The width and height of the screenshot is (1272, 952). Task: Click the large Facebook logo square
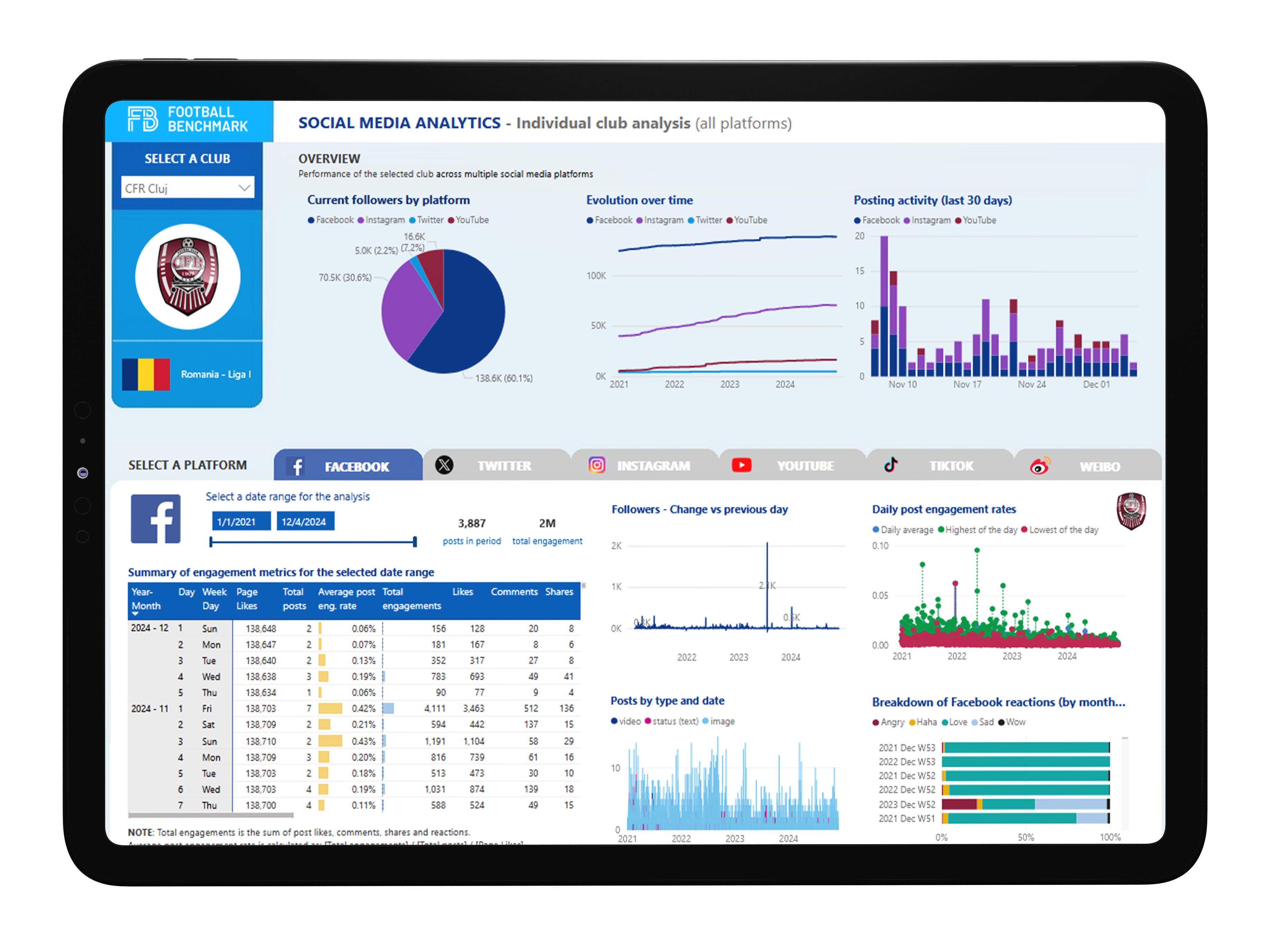[x=155, y=519]
